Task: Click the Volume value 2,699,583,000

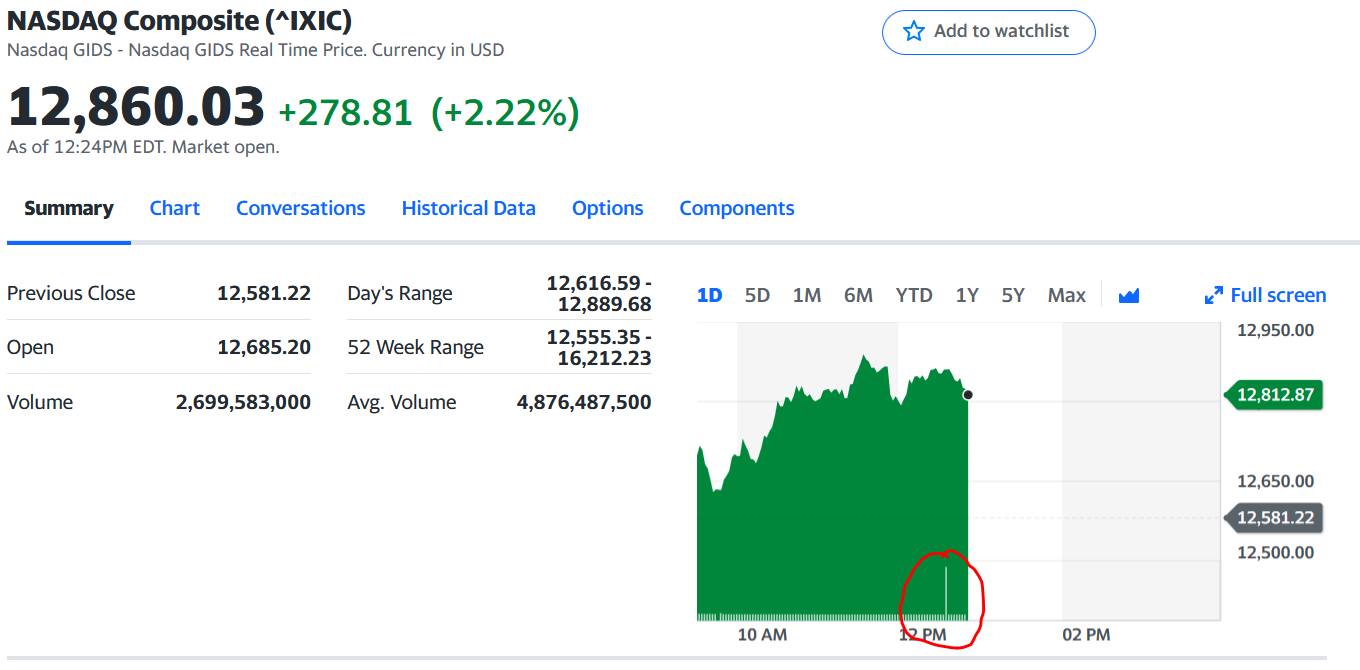Action: click(243, 402)
